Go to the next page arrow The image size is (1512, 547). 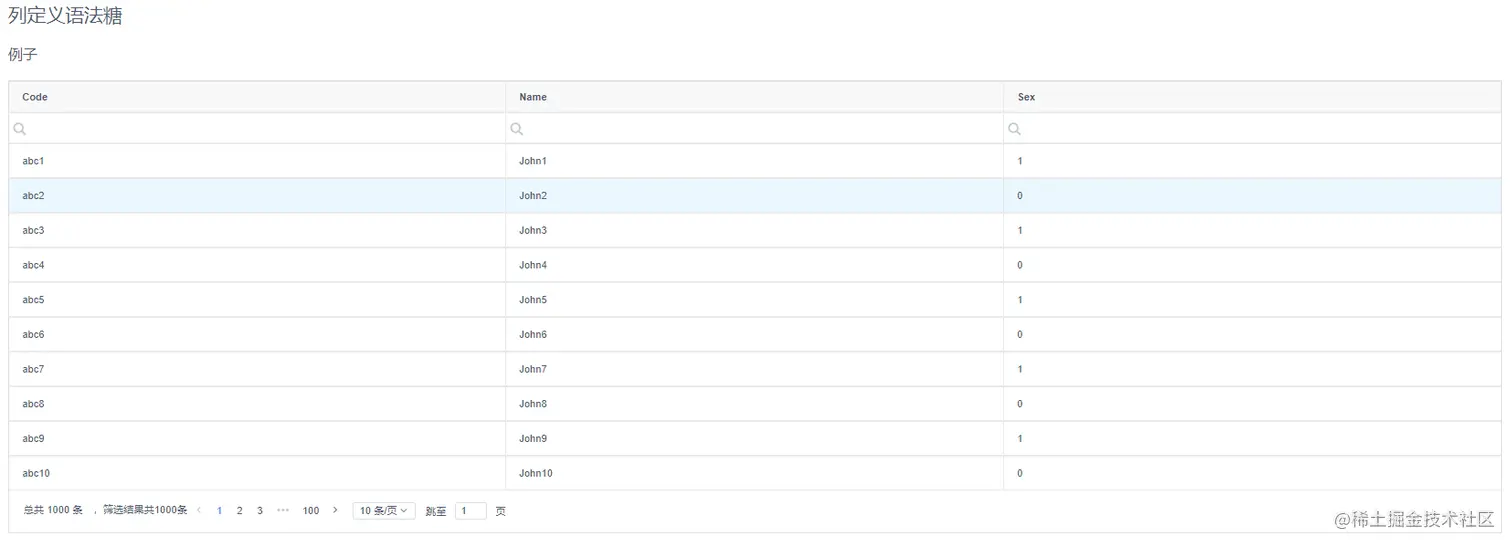335,510
